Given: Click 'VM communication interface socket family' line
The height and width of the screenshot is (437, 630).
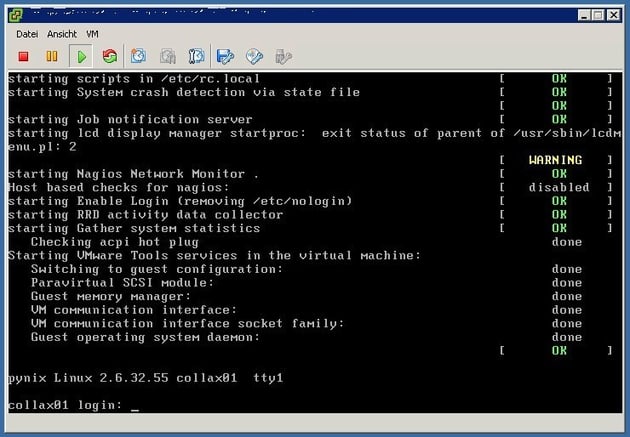Looking at the screenshot, I should pyautogui.click(x=188, y=323).
